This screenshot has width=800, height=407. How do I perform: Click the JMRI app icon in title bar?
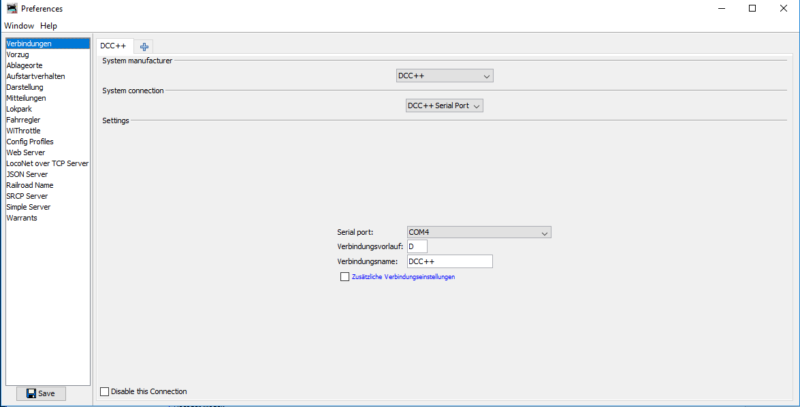(x=12, y=9)
